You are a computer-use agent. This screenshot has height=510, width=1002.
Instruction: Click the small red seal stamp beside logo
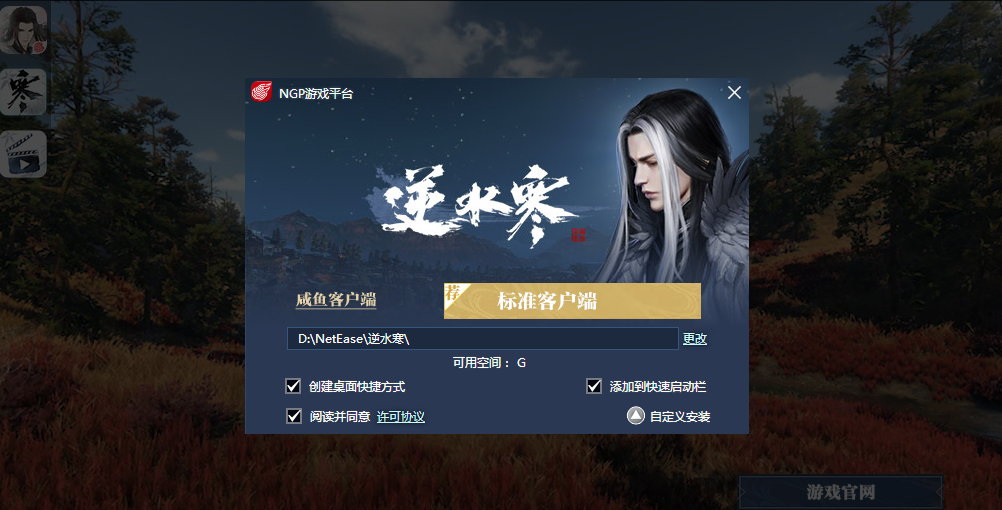(578, 235)
